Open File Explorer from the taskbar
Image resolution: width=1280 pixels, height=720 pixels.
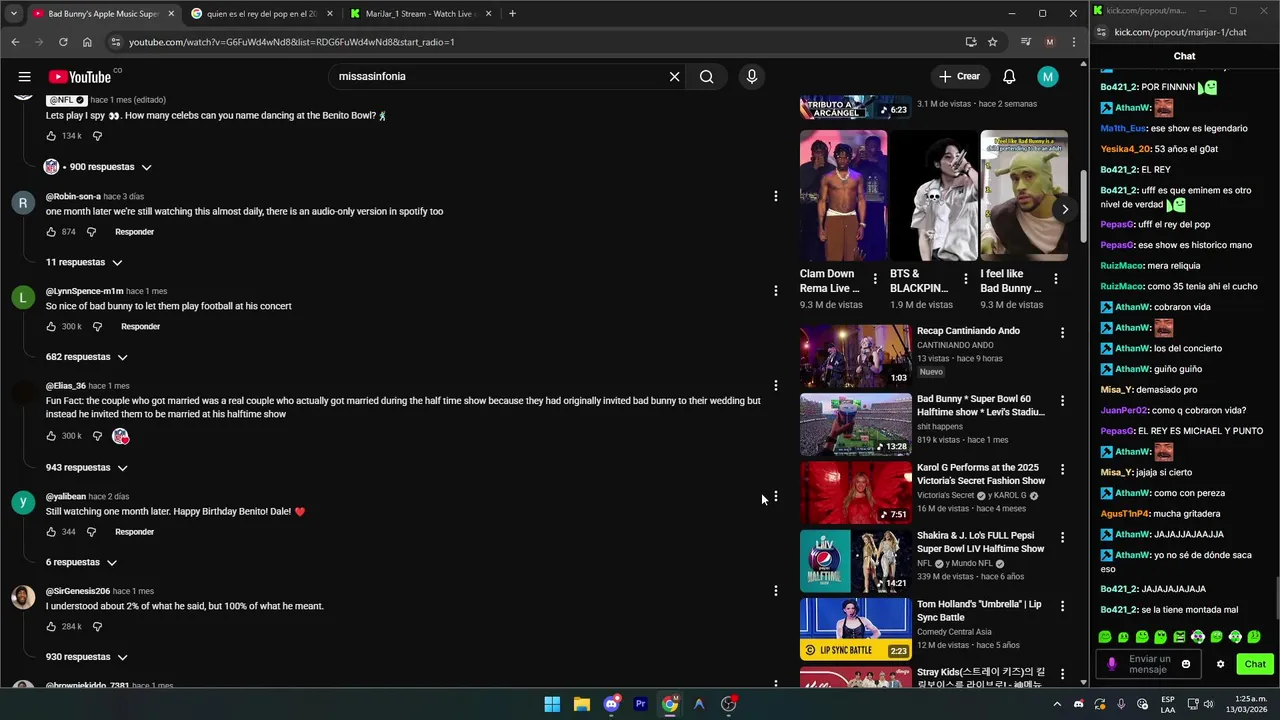581,704
